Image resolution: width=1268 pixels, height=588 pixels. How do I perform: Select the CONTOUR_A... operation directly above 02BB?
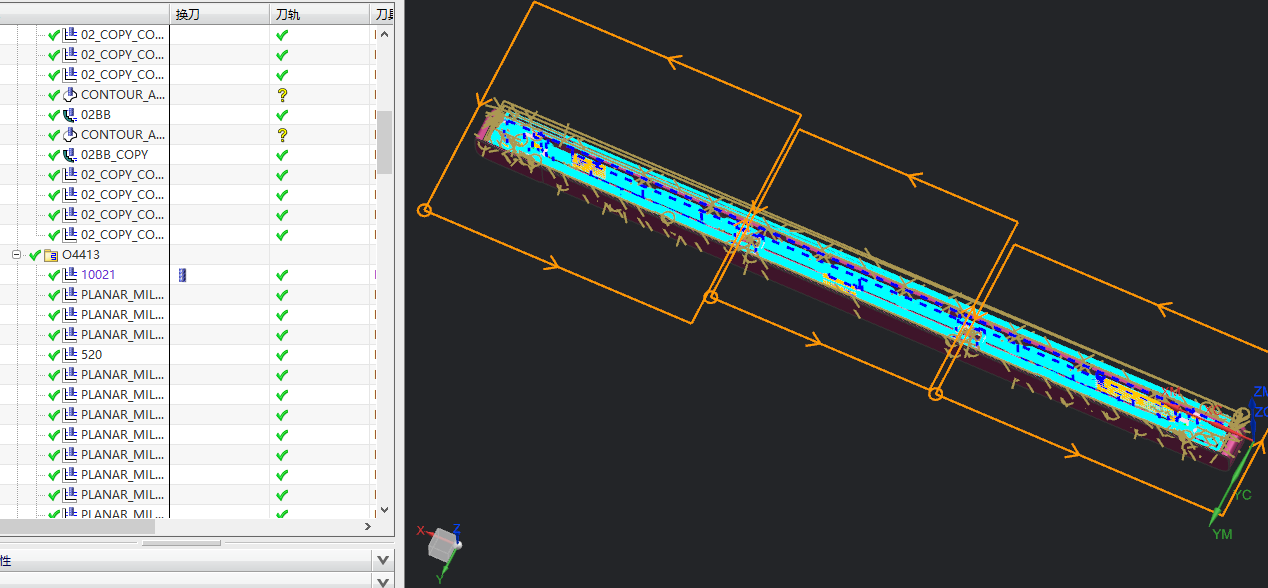point(123,95)
